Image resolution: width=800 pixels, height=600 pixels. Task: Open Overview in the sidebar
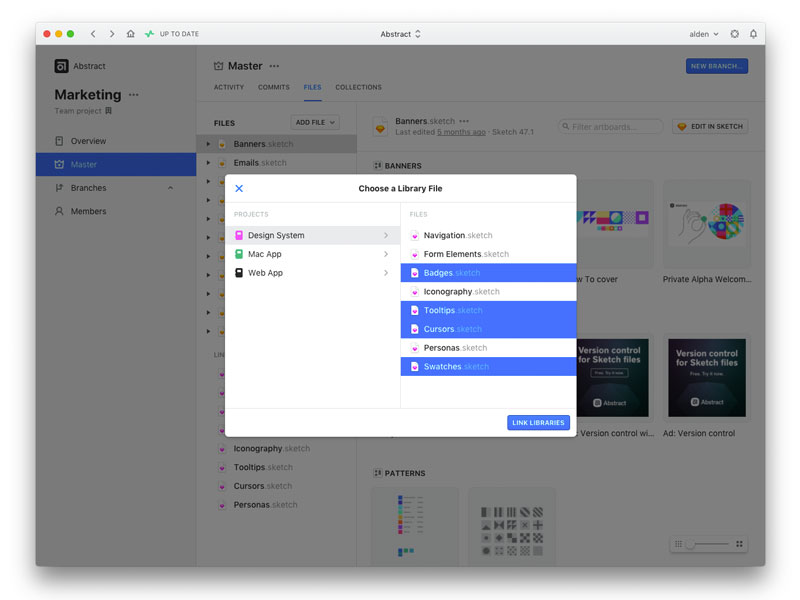point(116,141)
